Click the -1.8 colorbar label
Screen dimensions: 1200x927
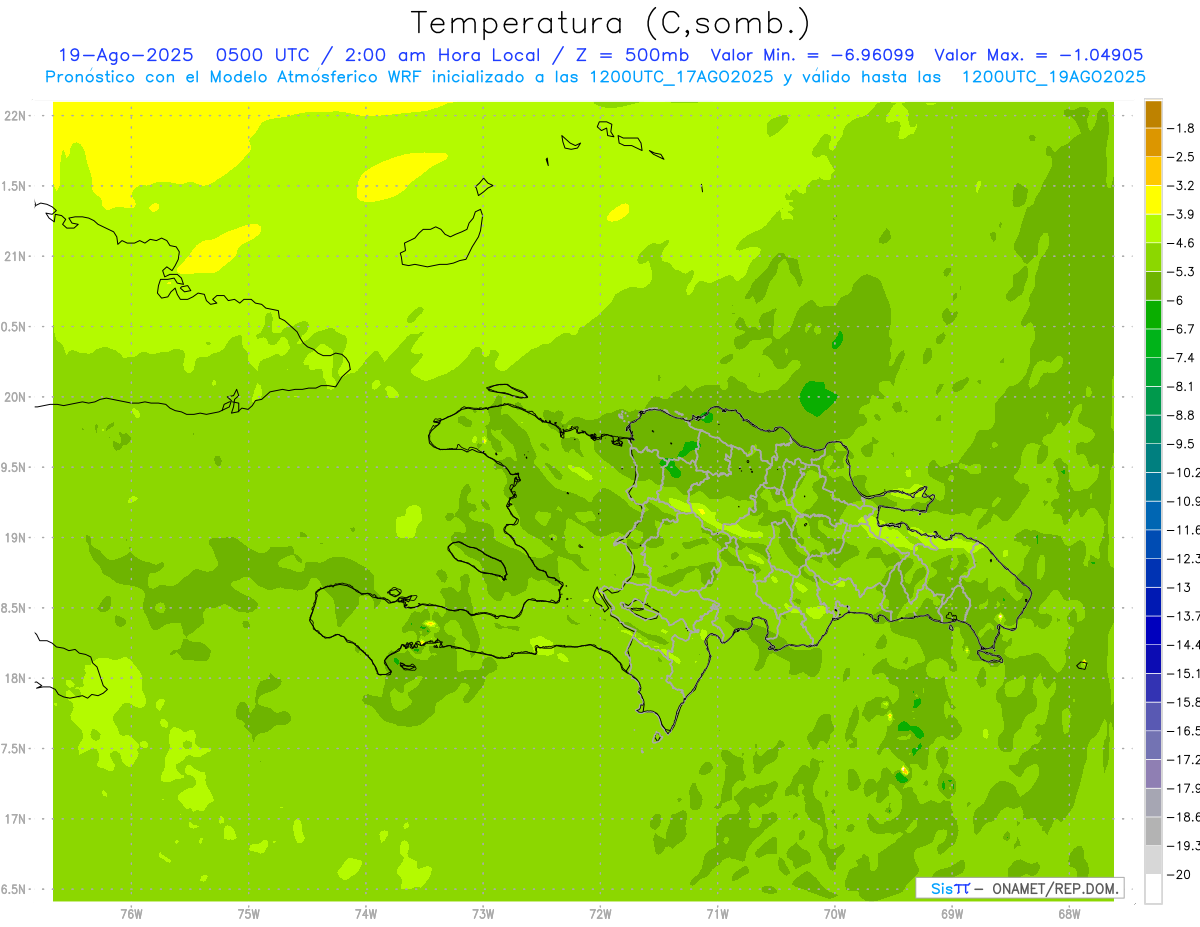click(x=1181, y=128)
